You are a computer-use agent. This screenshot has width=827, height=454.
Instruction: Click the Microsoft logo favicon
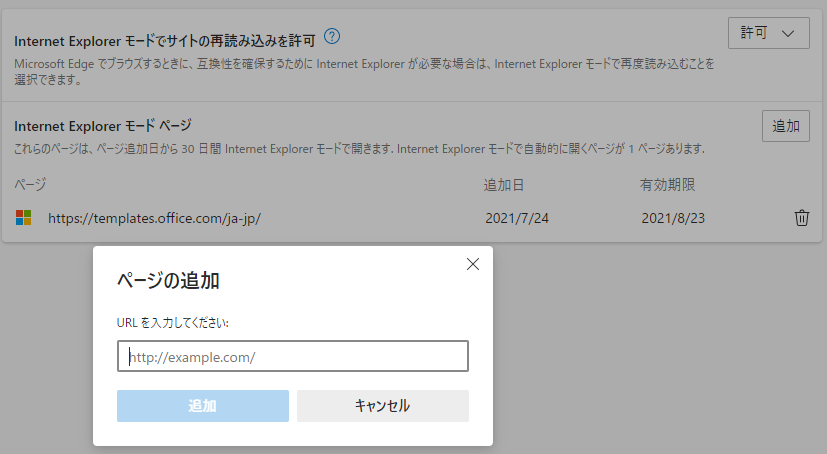click(x=24, y=218)
